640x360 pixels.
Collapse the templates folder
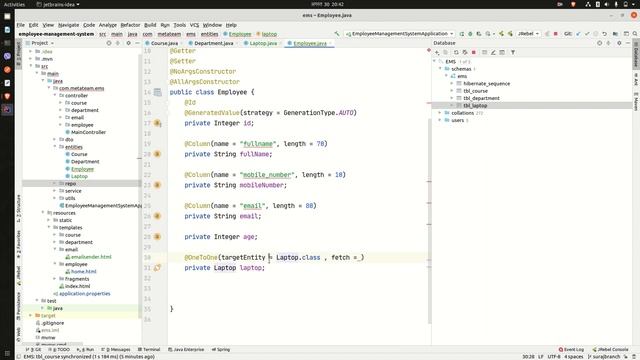click(49, 228)
